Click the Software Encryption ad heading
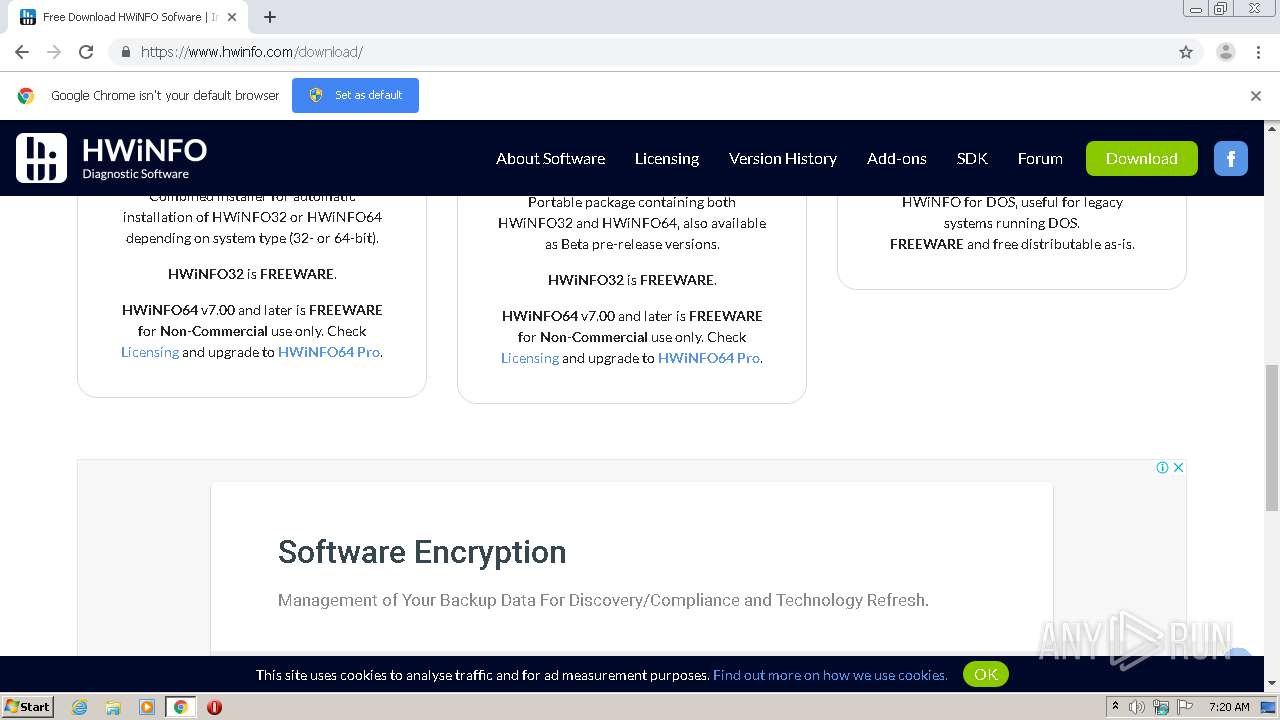 pyautogui.click(x=422, y=552)
